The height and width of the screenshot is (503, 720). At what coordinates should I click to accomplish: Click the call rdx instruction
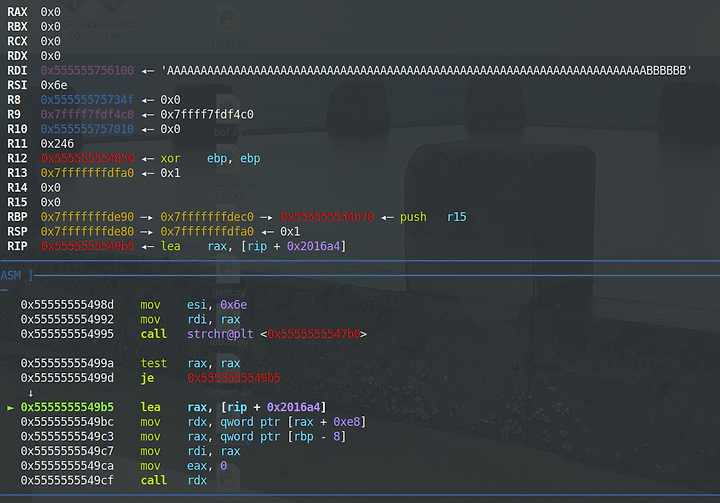click(x=174, y=481)
